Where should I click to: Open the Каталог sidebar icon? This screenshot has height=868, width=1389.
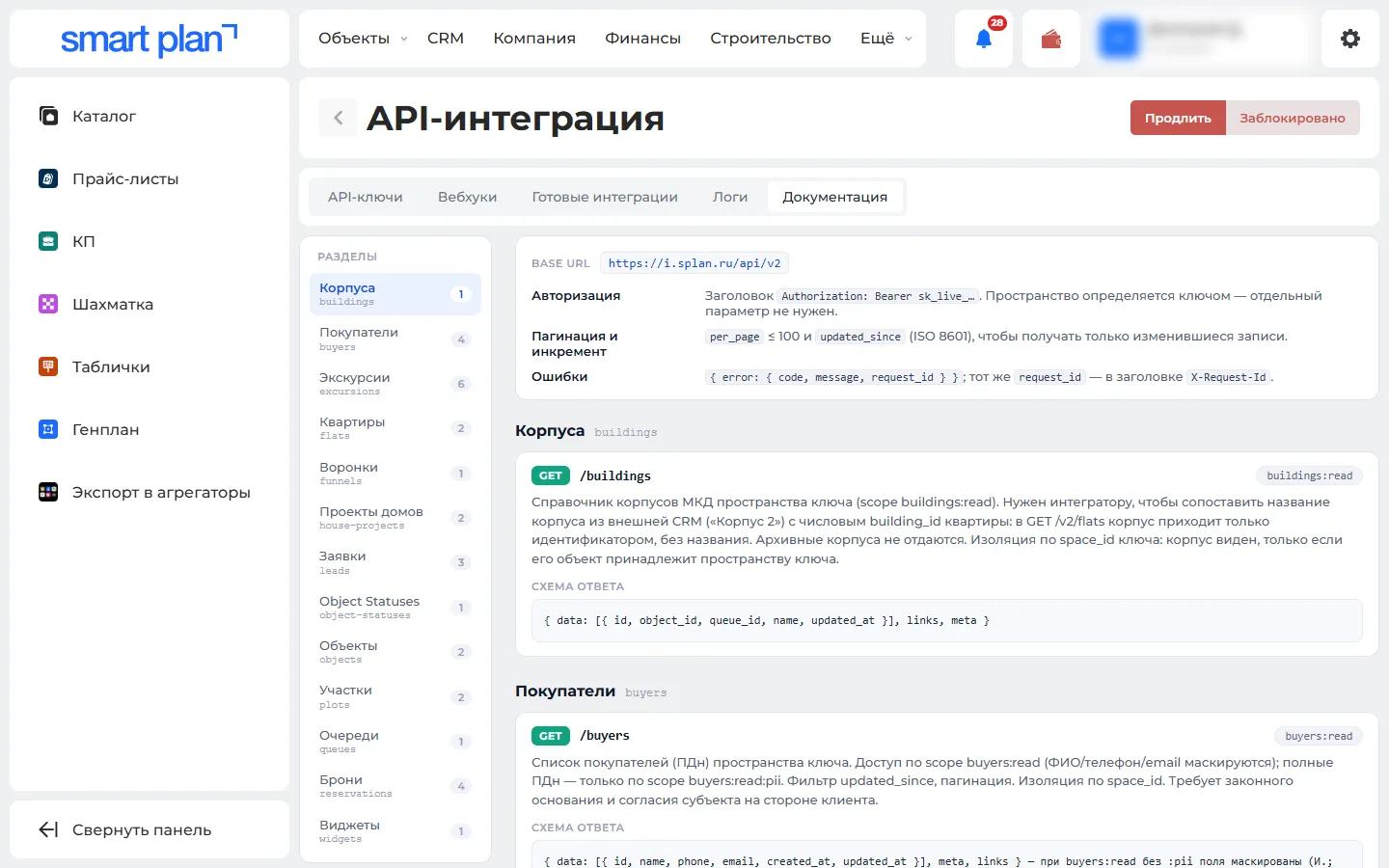tap(48, 116)
